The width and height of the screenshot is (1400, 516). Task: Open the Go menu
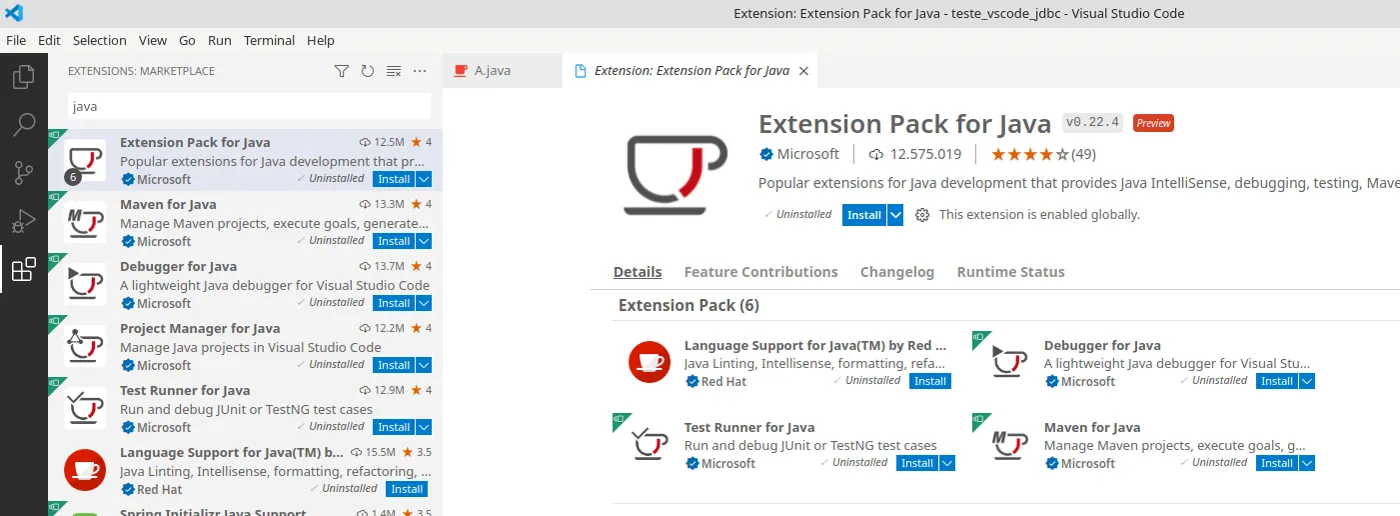click(187, 41)
